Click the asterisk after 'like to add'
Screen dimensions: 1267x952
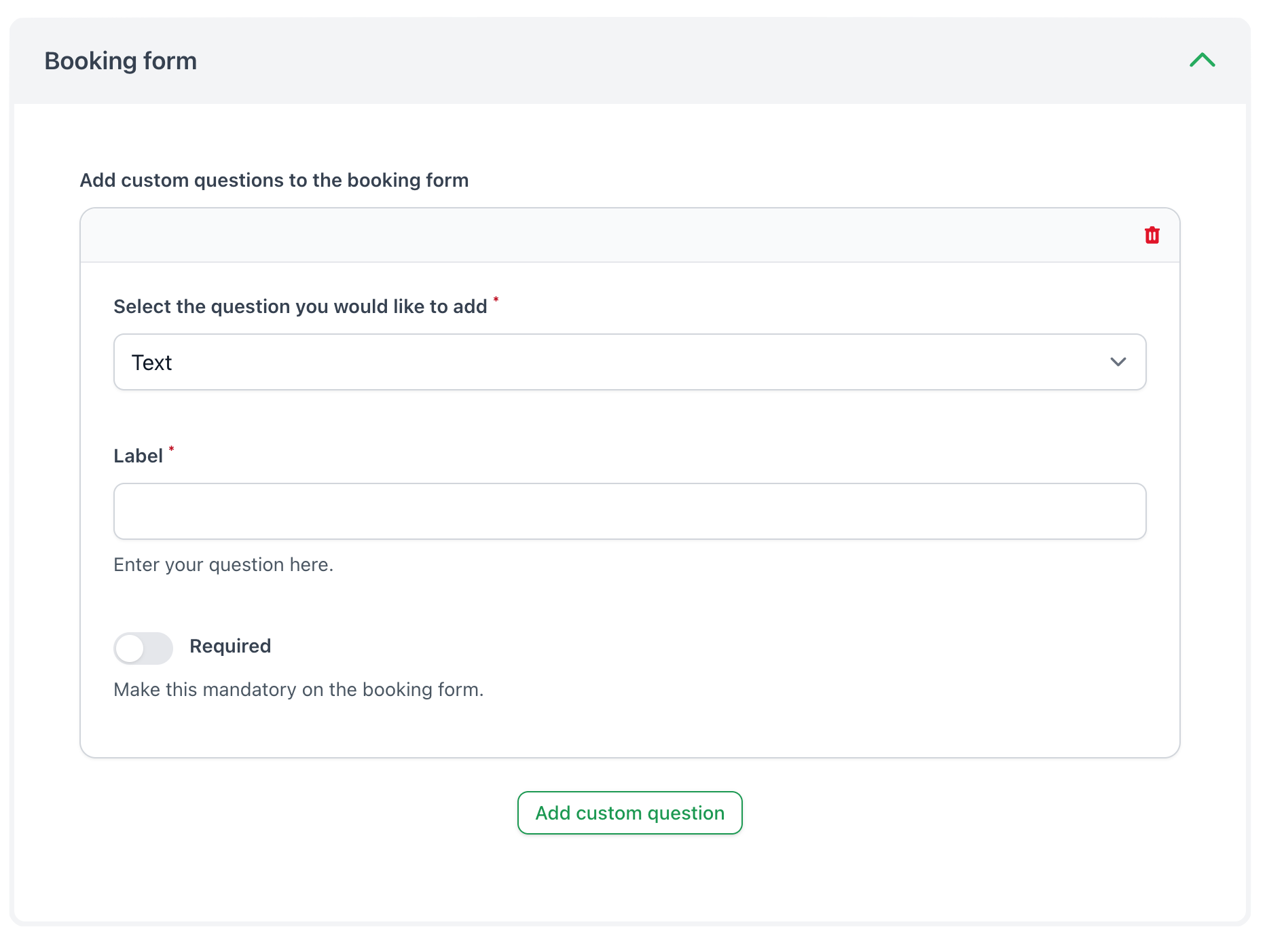coord(496,299)
